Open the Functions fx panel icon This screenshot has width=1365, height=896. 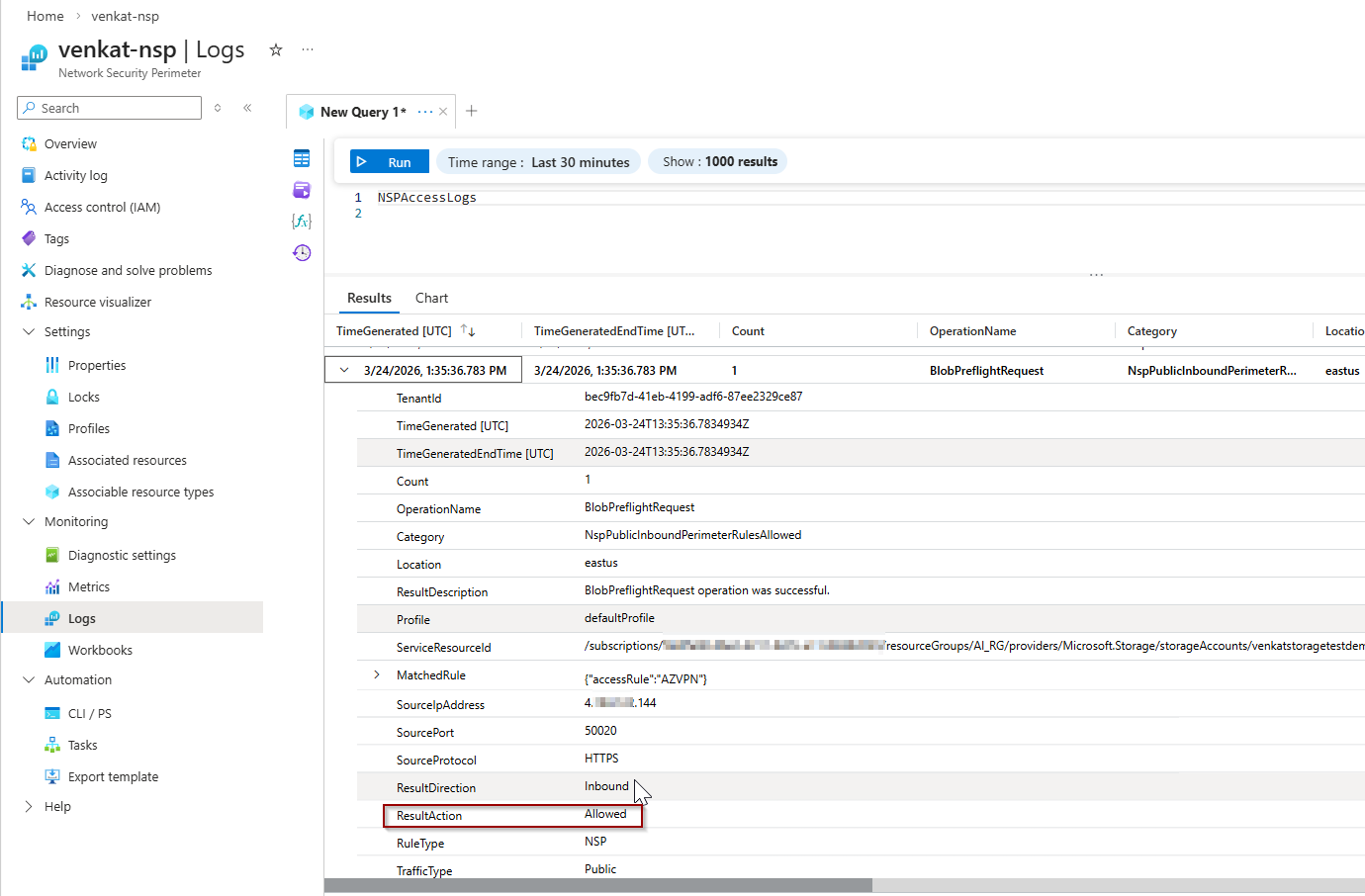[302, 222]
